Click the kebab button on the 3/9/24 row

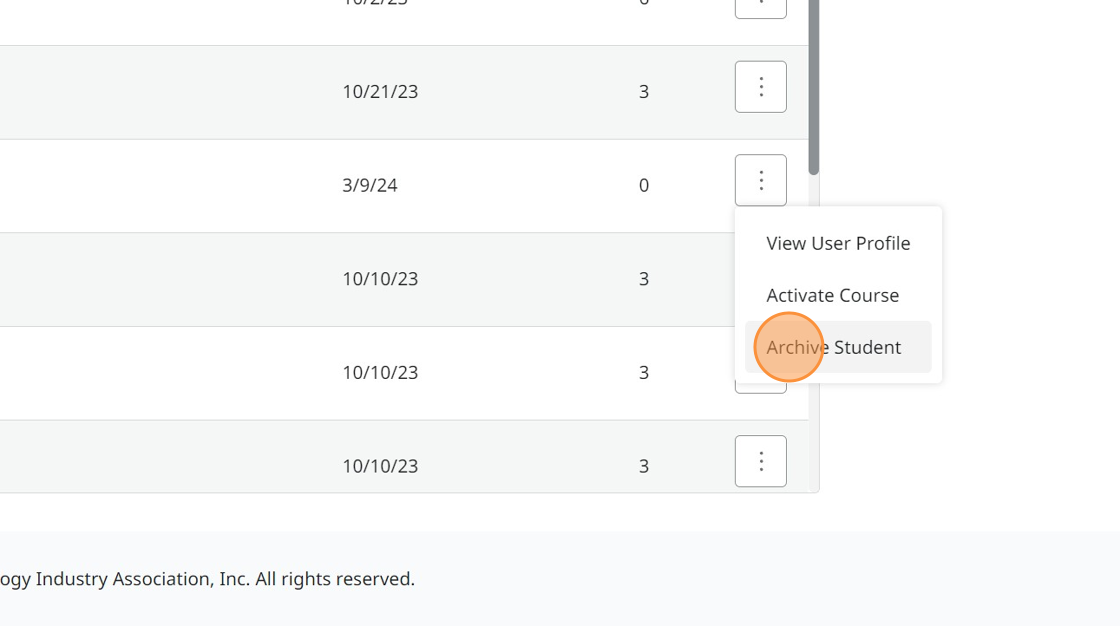coord(760,180)
